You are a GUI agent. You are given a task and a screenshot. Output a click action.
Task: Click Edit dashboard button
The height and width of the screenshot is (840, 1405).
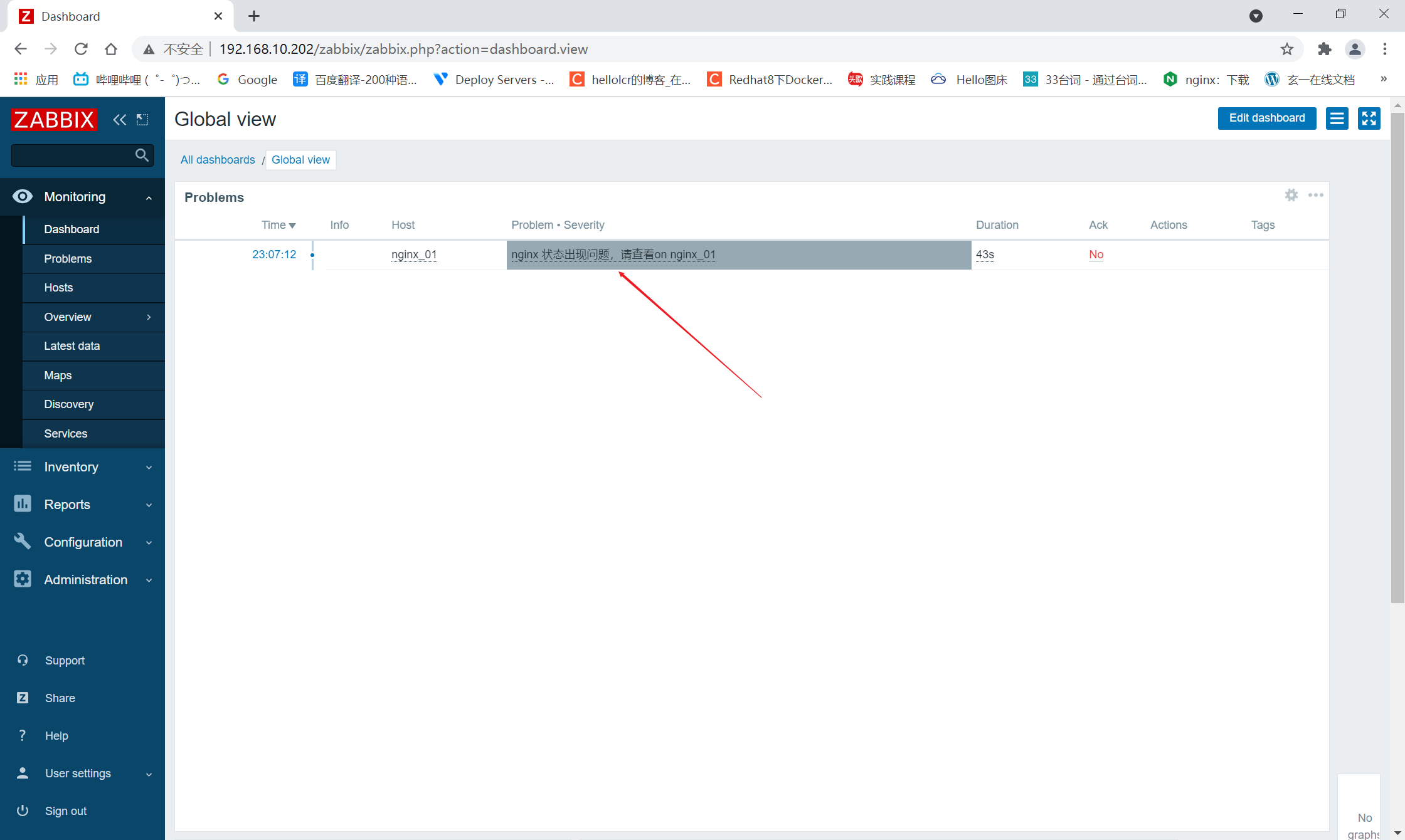click(x=1267, y=118)
